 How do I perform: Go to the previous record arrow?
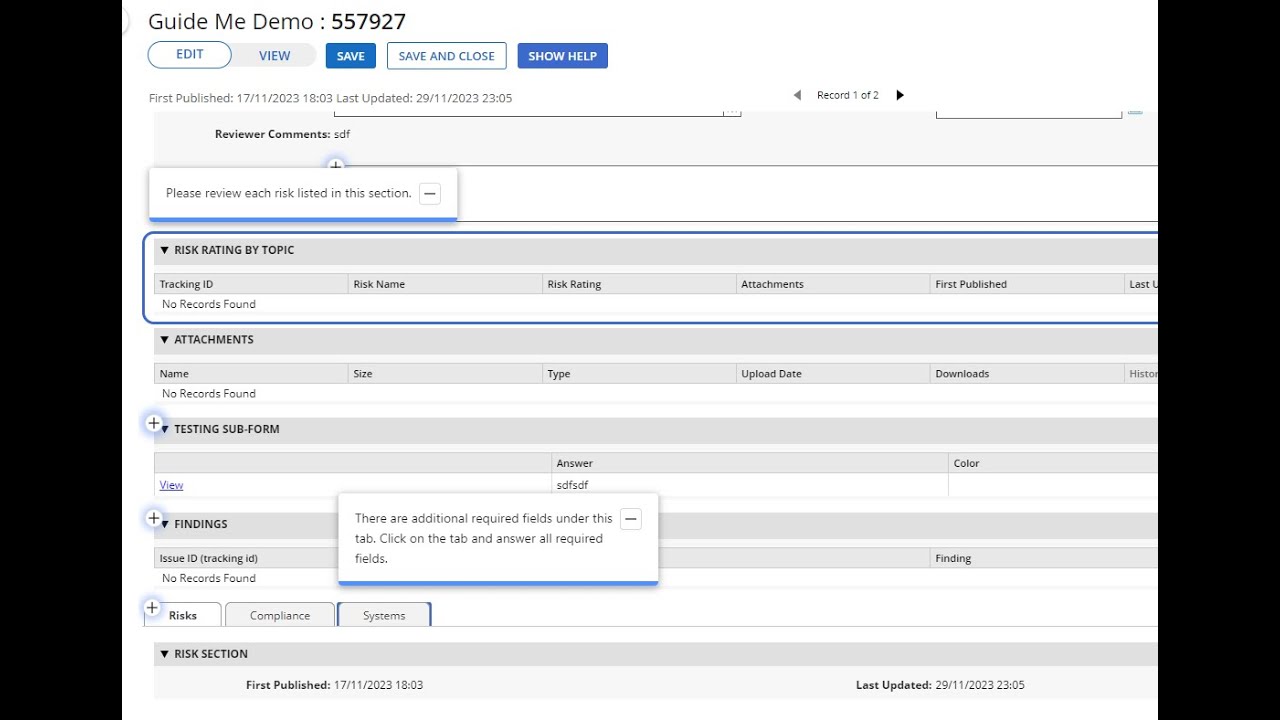pos(797,95)
